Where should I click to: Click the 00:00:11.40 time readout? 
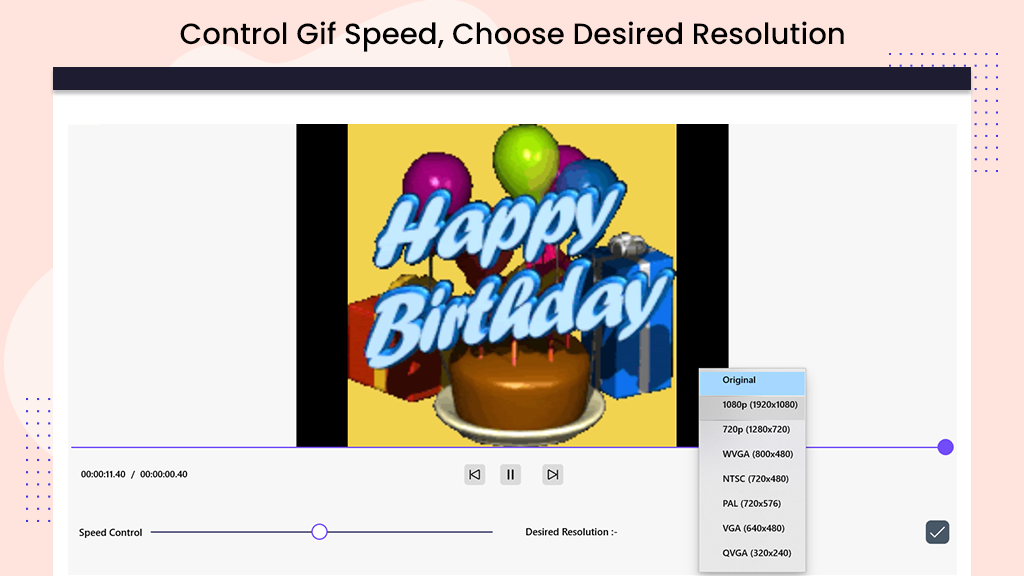pyautogui.click(x=103, y=475)
